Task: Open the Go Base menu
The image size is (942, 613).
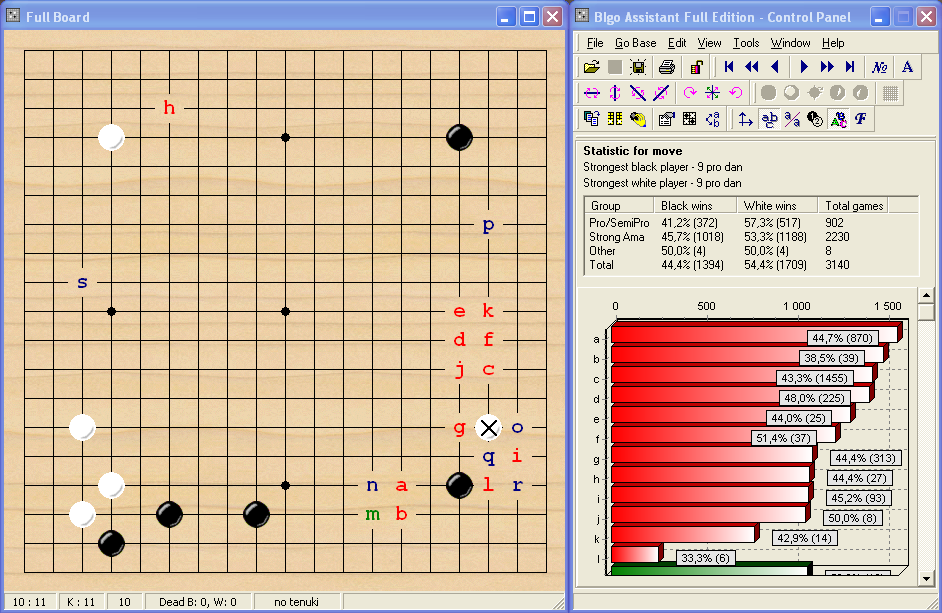Action: tap(636, 43)
